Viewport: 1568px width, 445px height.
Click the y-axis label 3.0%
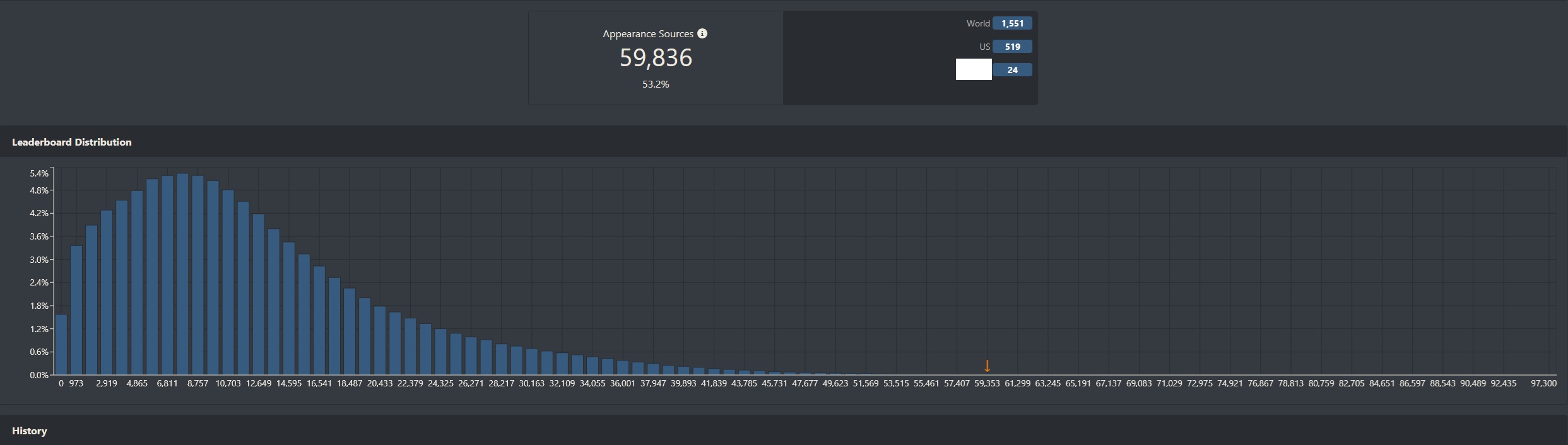39,260
